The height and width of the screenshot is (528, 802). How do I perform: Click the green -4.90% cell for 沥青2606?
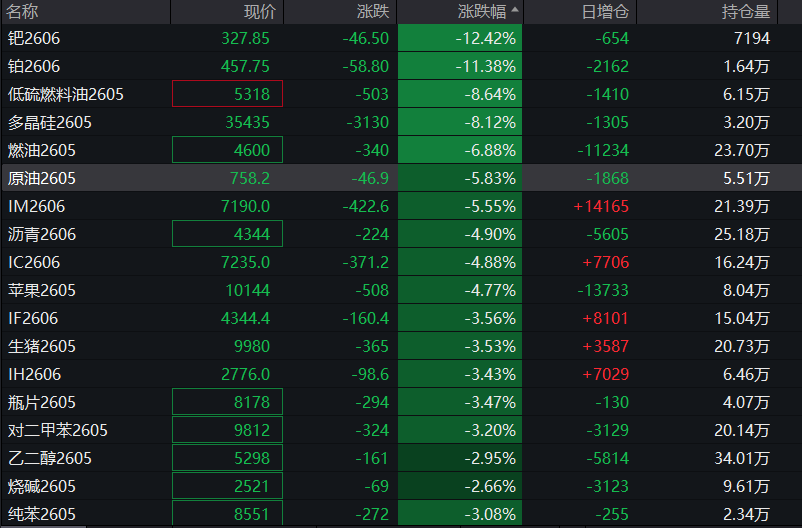460,234
